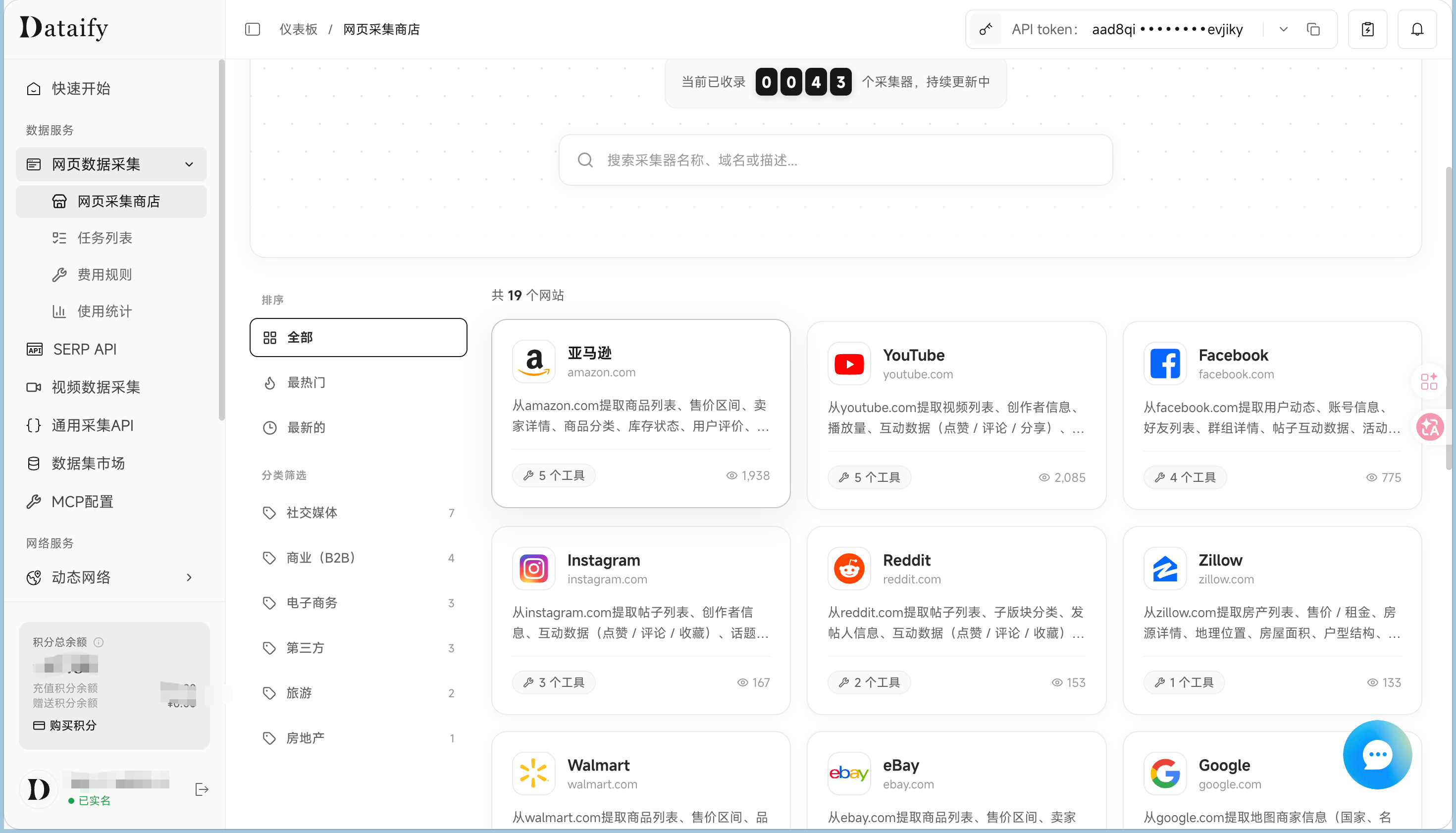
Task: Click the 2 个工具 badge on Reddit card
Action: [869, 682]
